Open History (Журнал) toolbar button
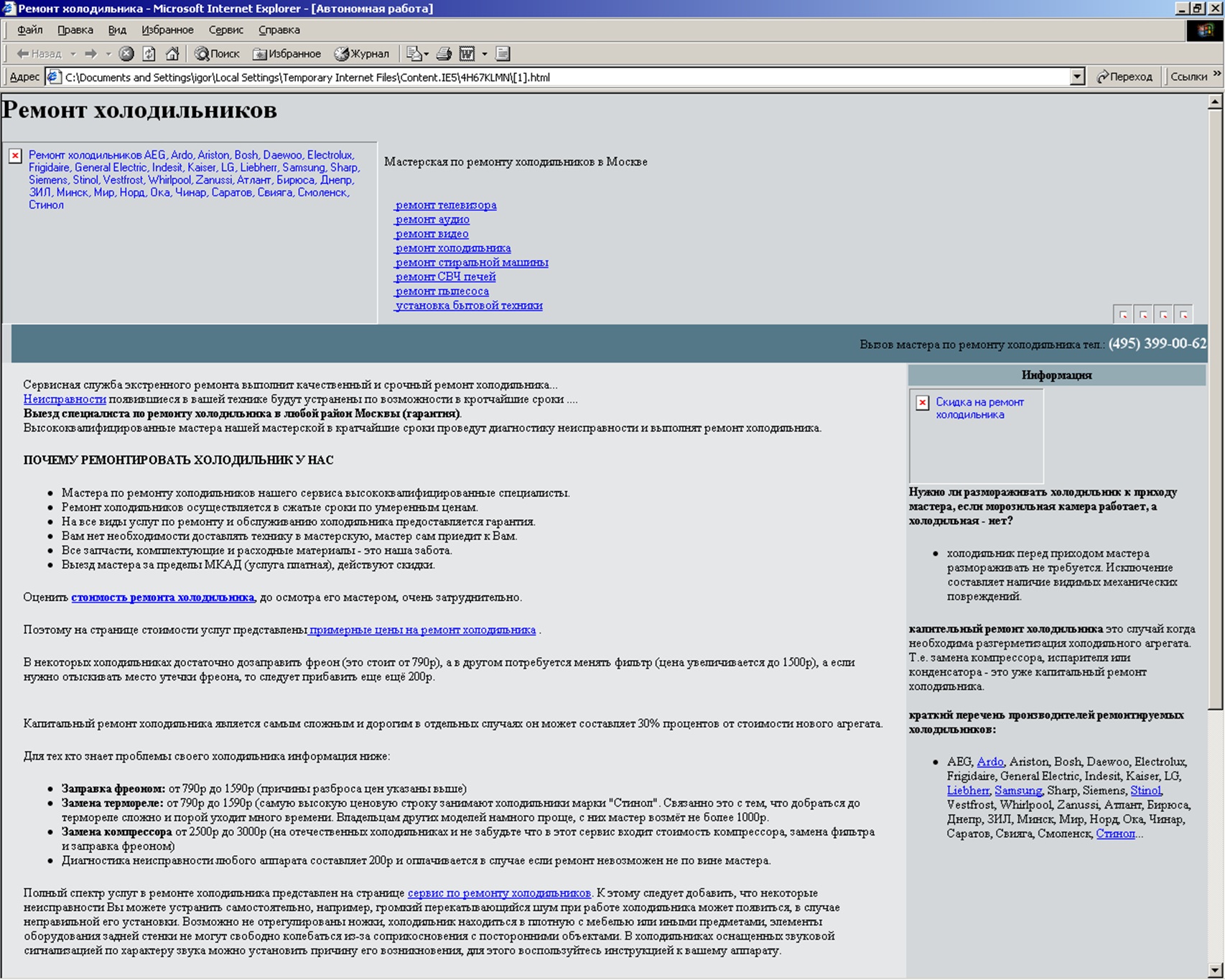1225x980 pixels. pyautogui.click(x=361, y=54)
